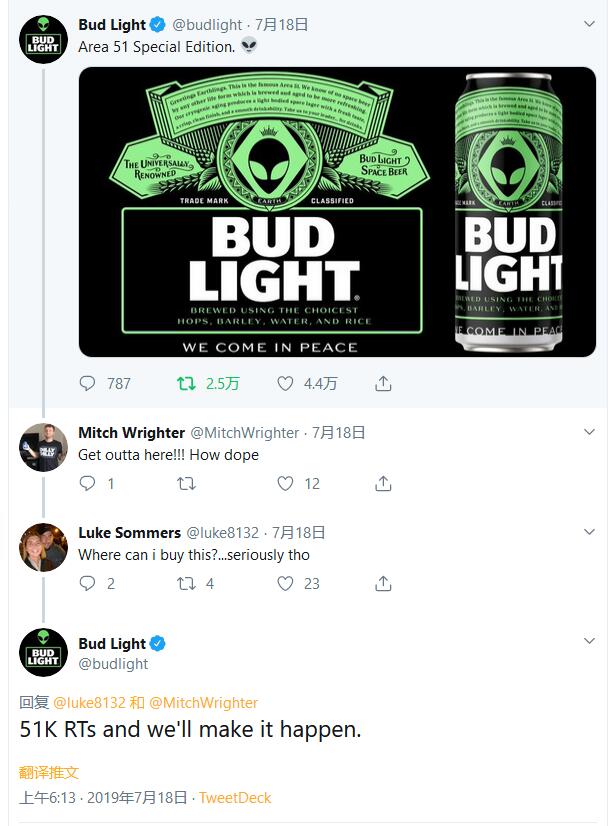Retweet Luke Sommers' question
The image size is (610, 826).
[x=186, y=583]
